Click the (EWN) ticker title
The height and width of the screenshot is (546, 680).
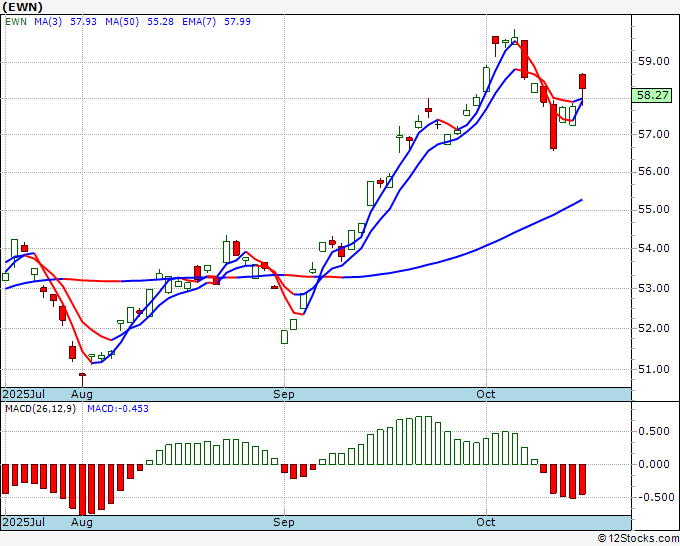coord(23,7)
